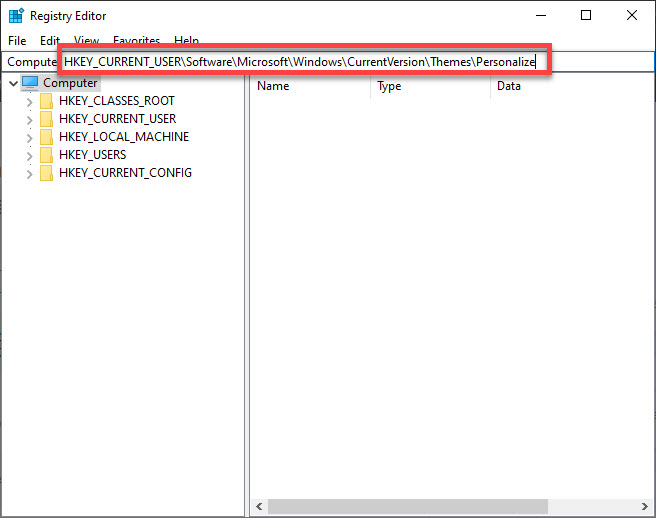
Task: Click inside the registry path address bar
Action: (300, 62)
